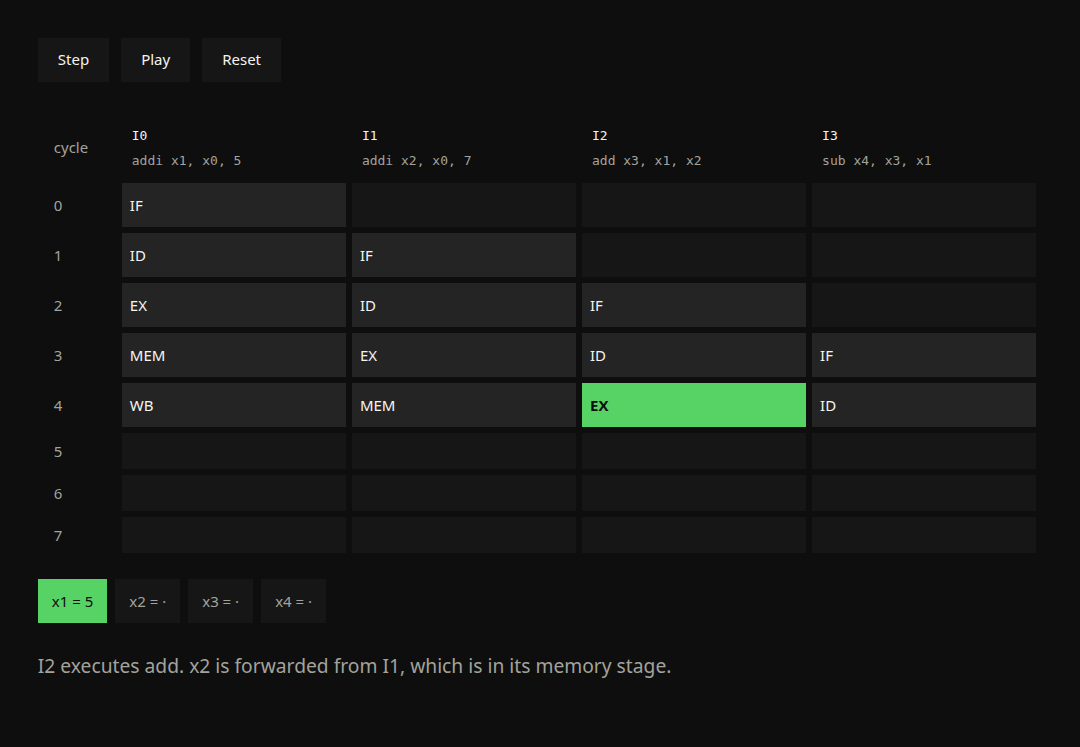Click I1's EX cell in cycle 3
Viewport: 1080px width, 747px height.
[464, 355]
